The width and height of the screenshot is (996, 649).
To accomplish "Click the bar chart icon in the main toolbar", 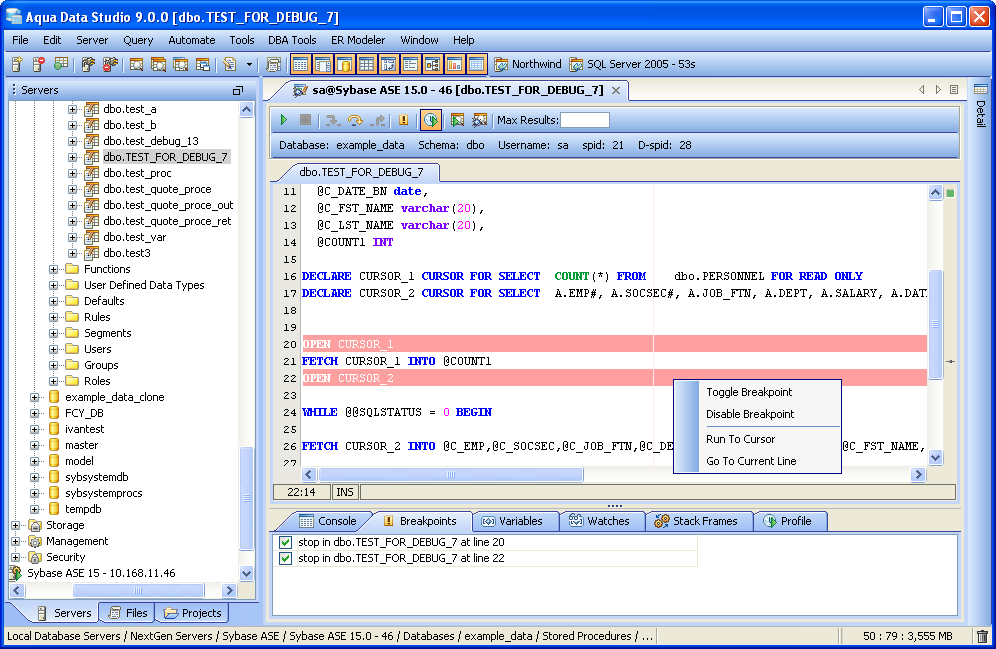I will 454,65.
